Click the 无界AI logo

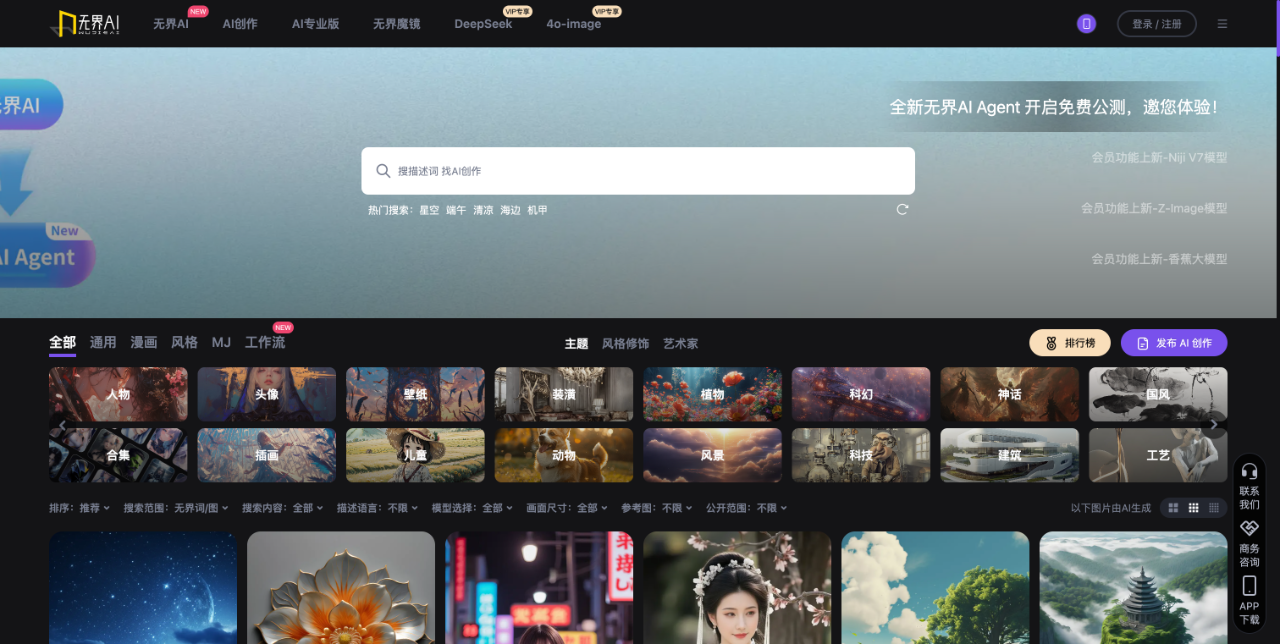pos(86,23)
